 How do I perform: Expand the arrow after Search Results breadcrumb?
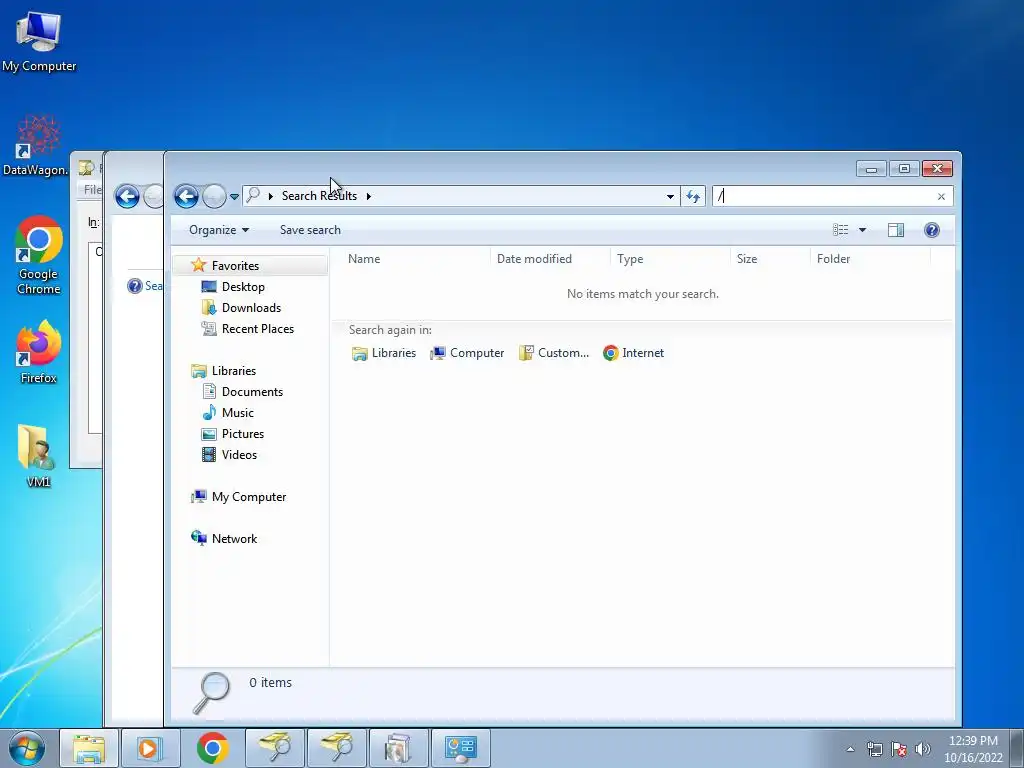pyautogui.click(x=368, y=196)
